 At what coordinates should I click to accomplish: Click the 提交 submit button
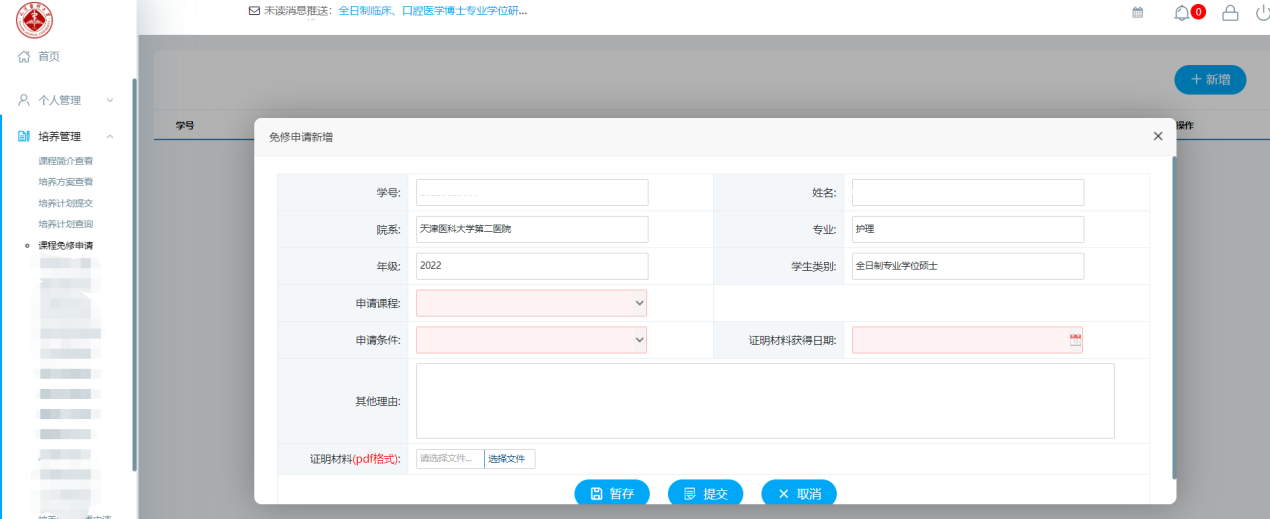coord(705,494)
